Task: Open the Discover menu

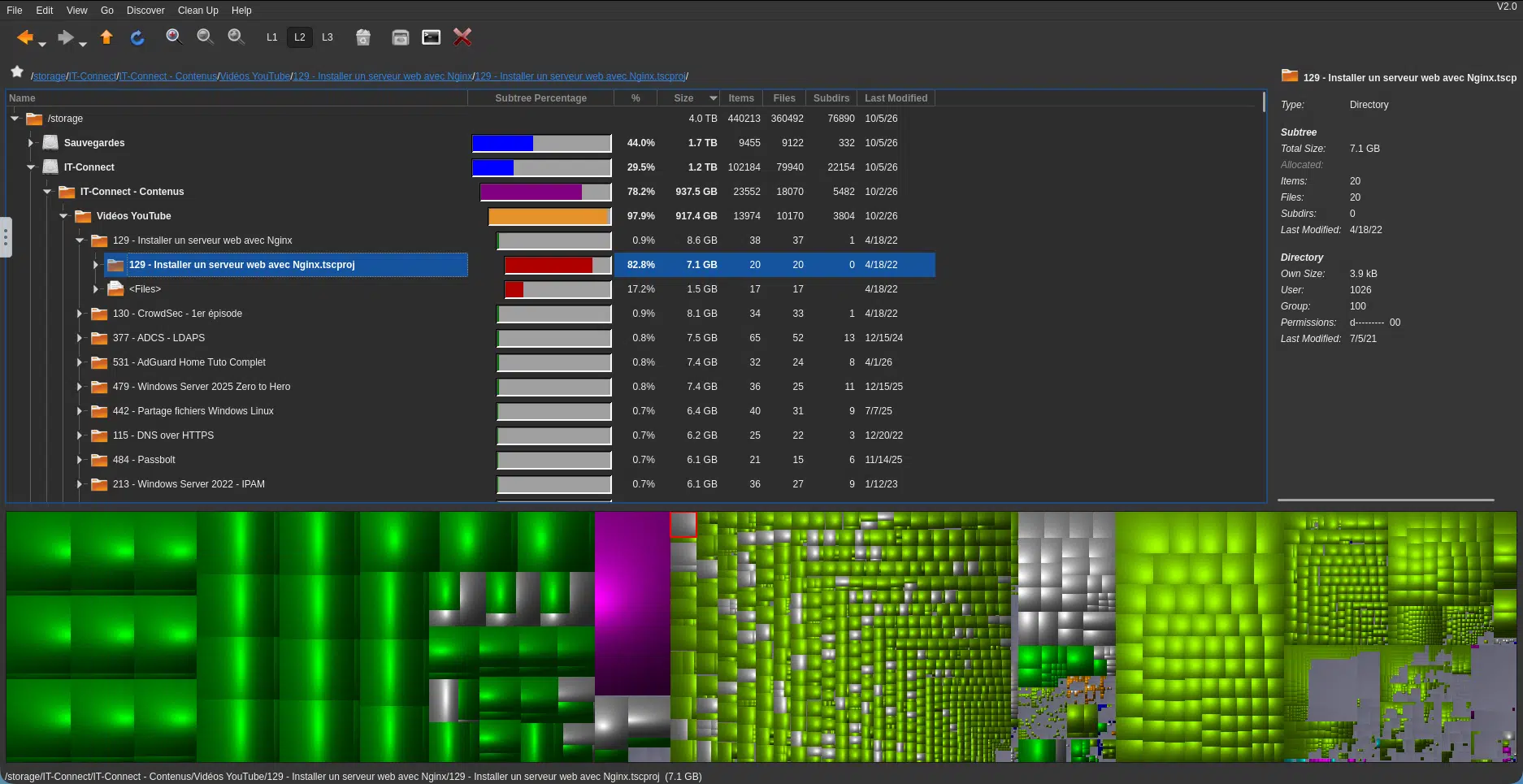Action: pos(145,11)
